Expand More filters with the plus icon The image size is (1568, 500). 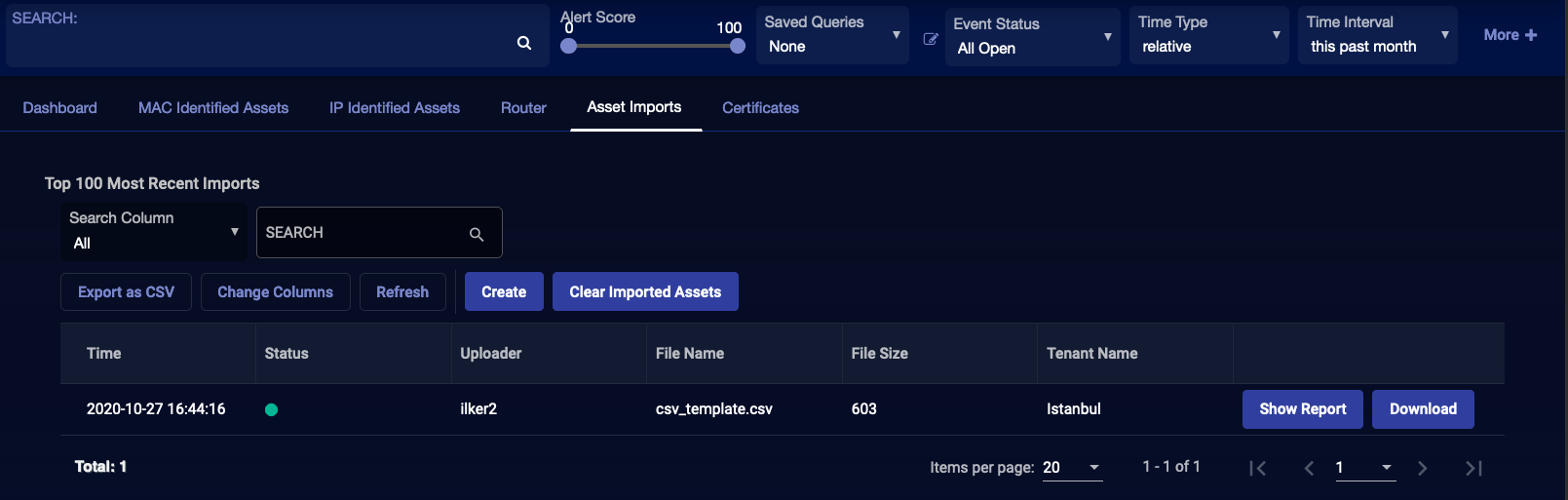[x=1510, y=35]
